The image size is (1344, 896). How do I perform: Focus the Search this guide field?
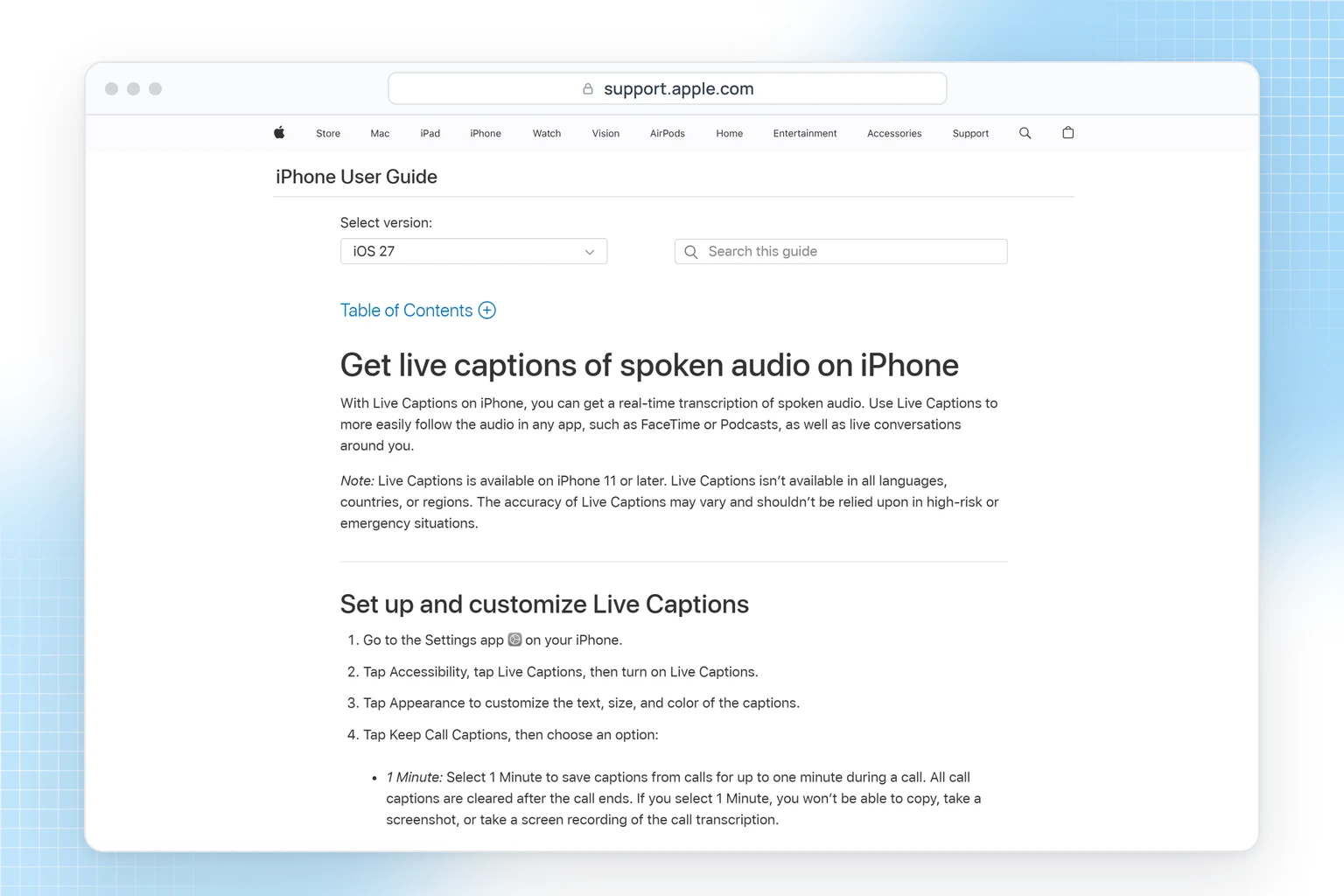pyautogui.click(x=841, y=251)
